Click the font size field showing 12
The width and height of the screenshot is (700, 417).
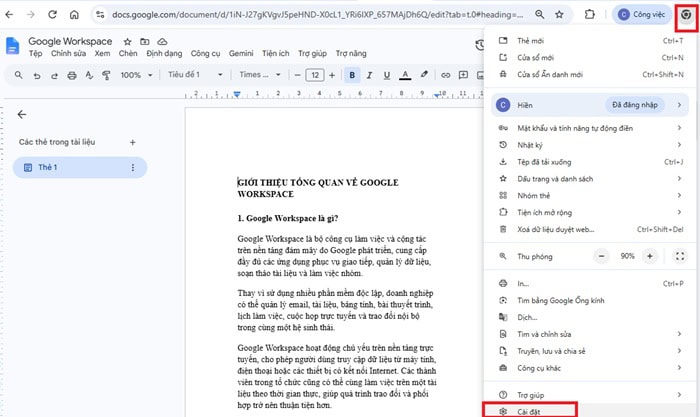(x=315, y=75)
